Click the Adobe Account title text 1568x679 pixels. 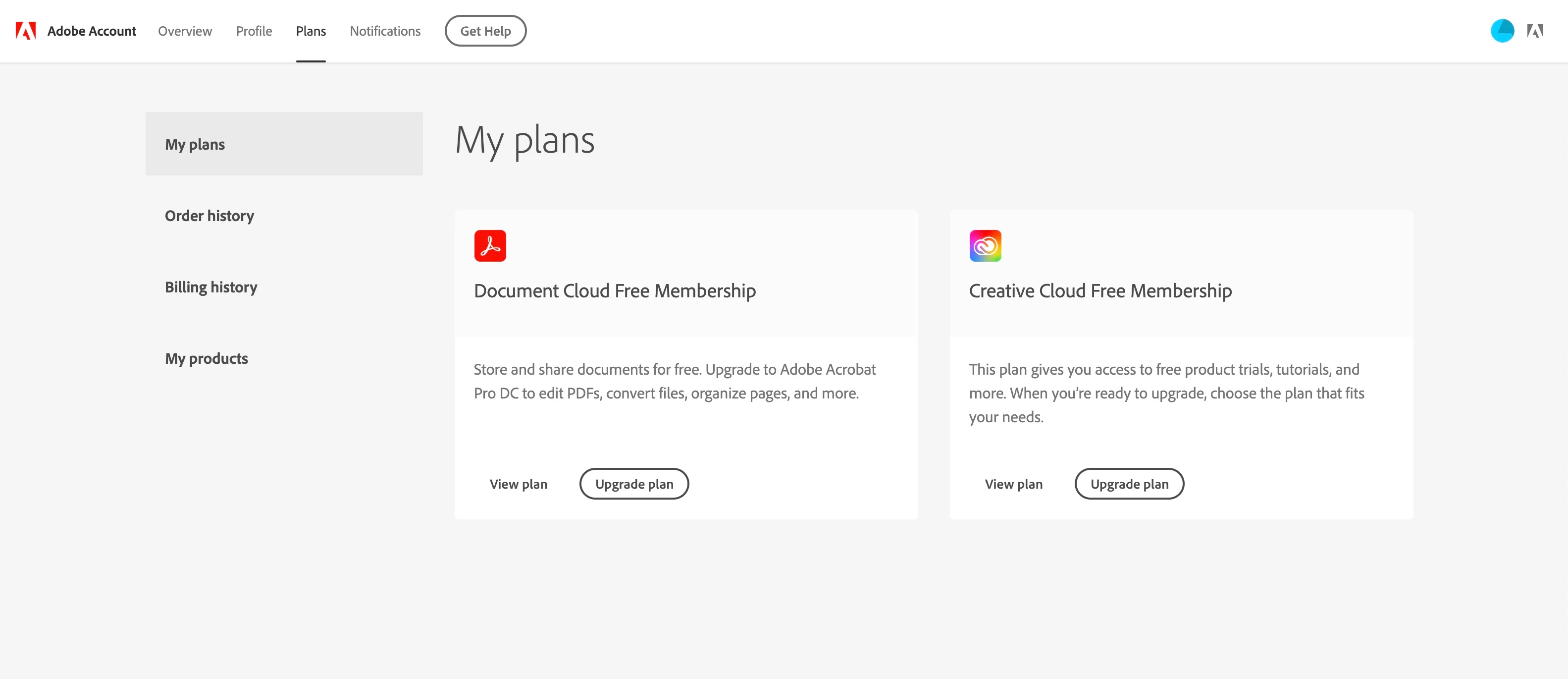(x=91, y=31)
